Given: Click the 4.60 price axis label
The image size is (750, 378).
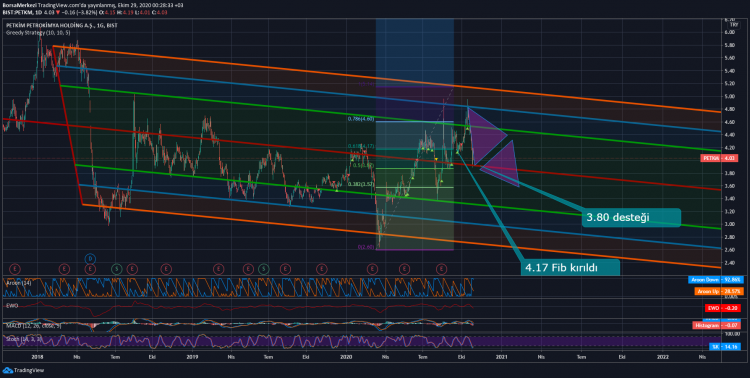Looking at the screenshot, I should pos(730,122).
